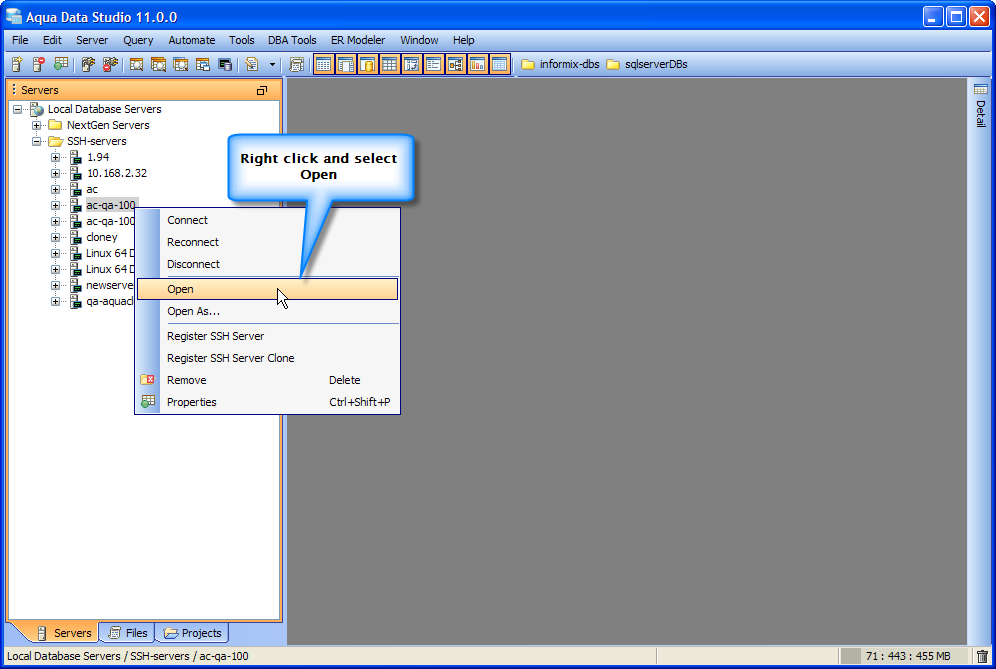Switch to the Projects tab
This screenshot has height=669, width=996.
click(192, 633)
